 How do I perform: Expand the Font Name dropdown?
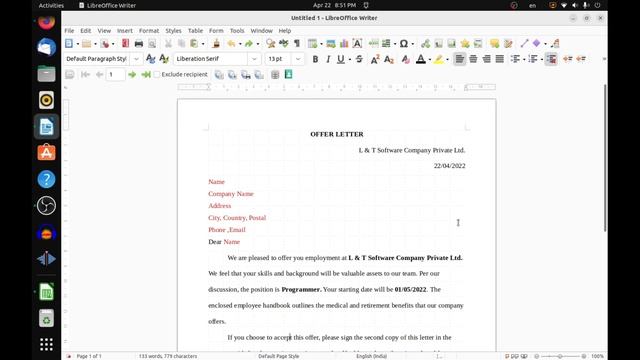[x=254, y=59]
